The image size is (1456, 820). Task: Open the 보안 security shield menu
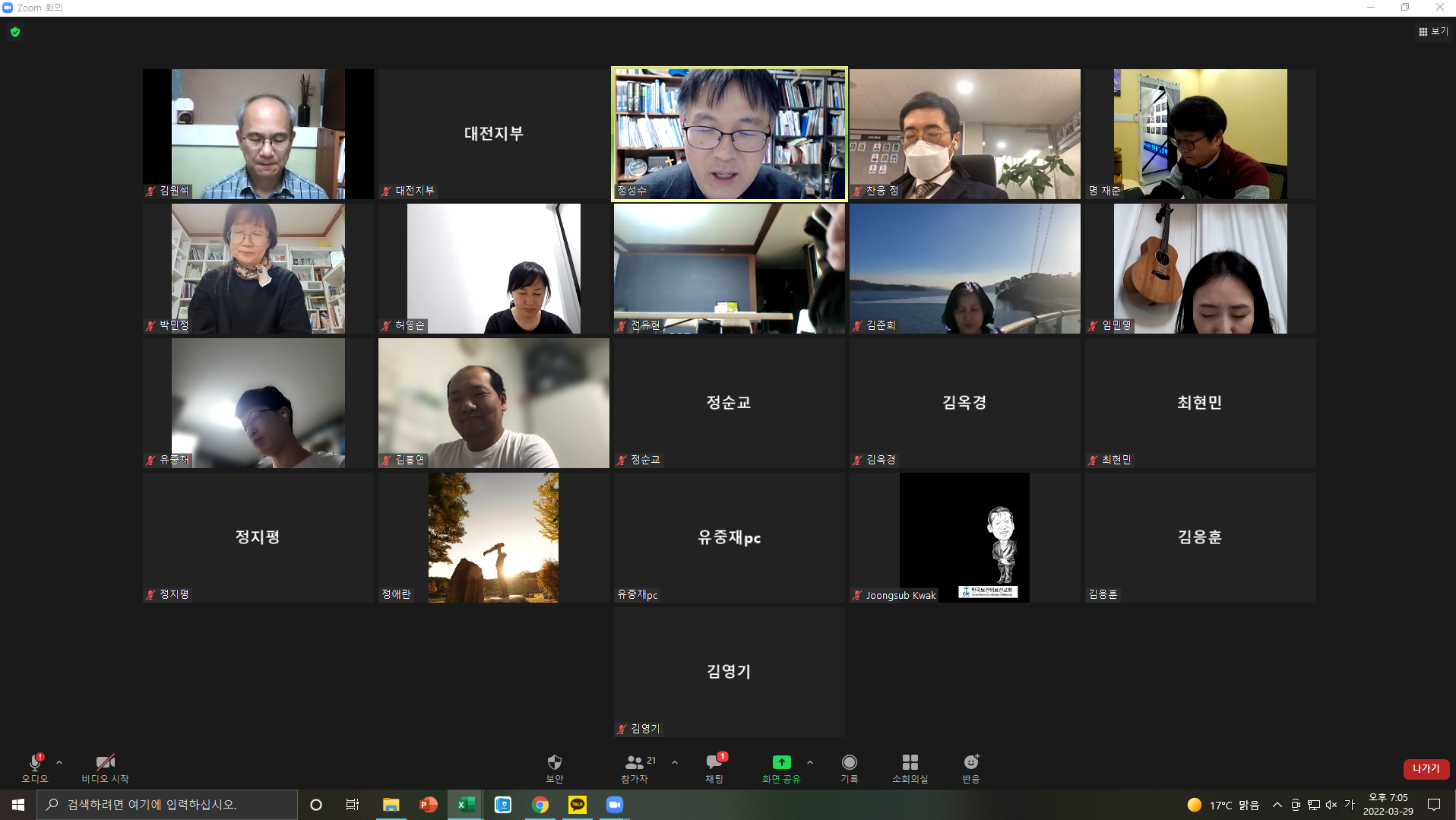pyautogui.click(x=555, y=768)
